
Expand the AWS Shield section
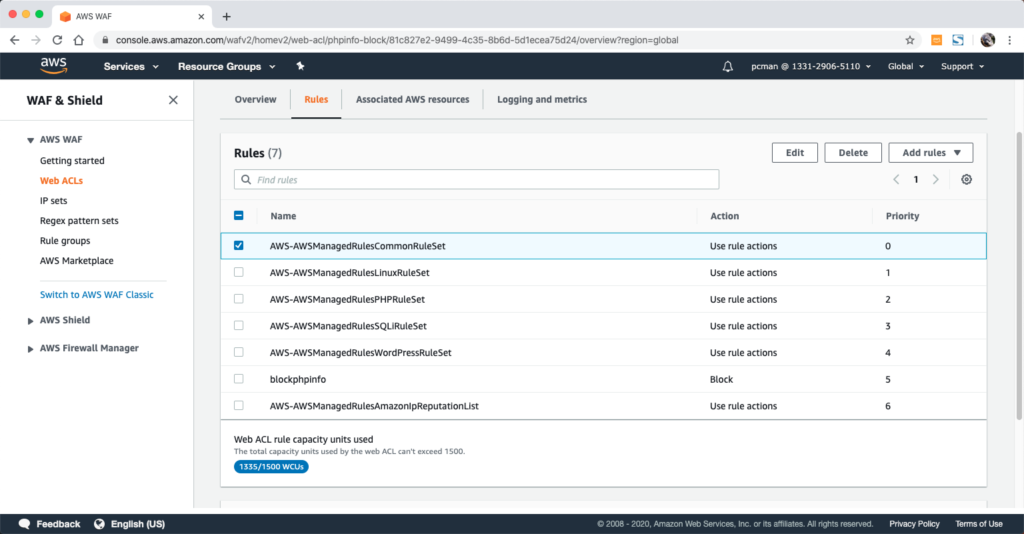[31, 321]
